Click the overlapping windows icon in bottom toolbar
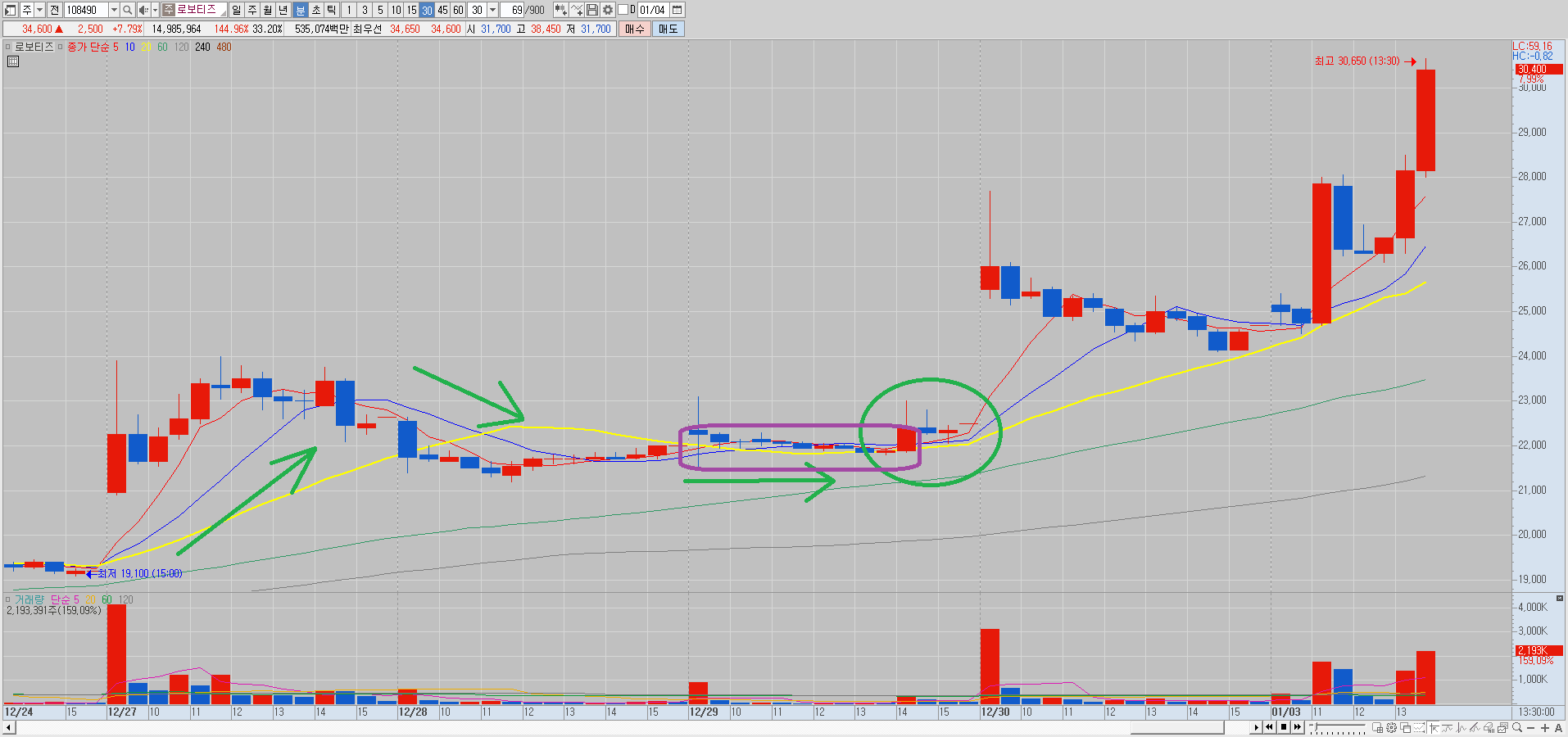1568x737 pixels. tap(1404, 727)
